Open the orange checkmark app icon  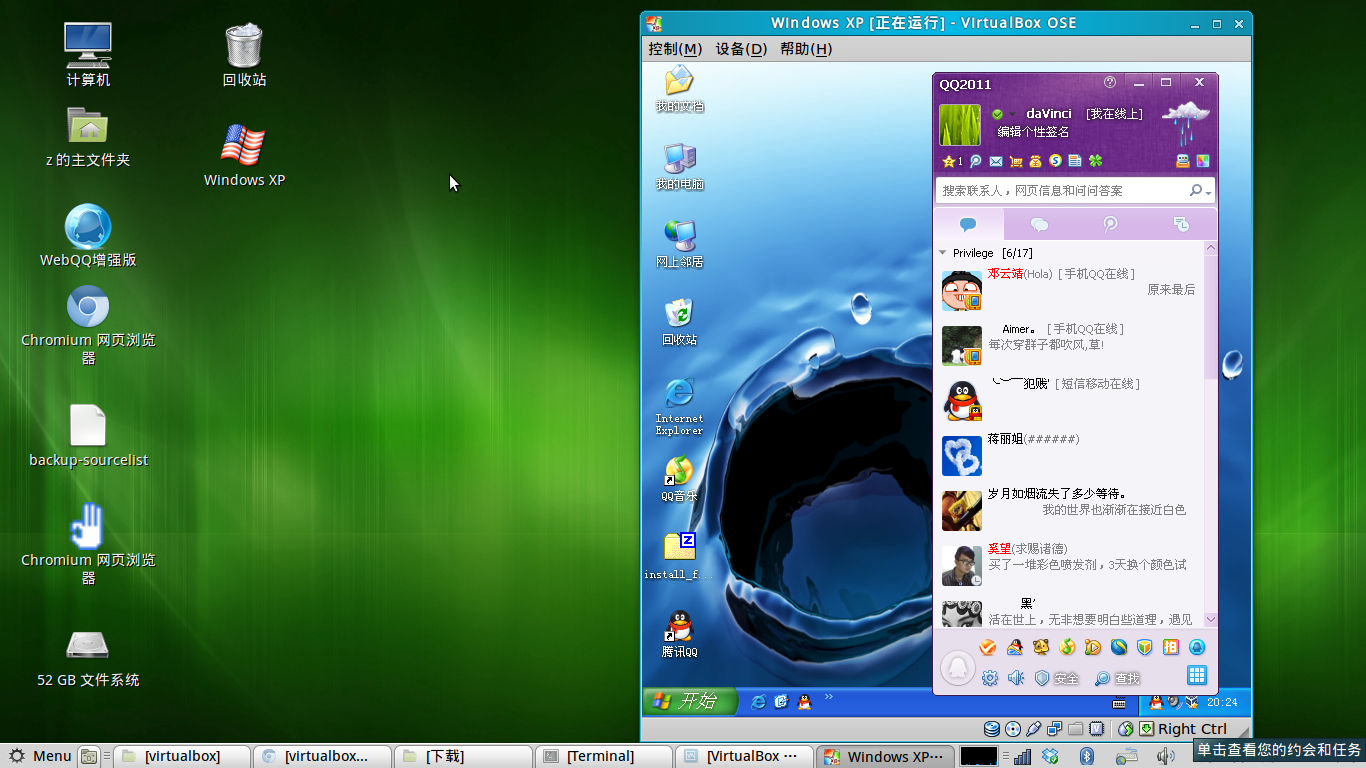coord(988,647)
